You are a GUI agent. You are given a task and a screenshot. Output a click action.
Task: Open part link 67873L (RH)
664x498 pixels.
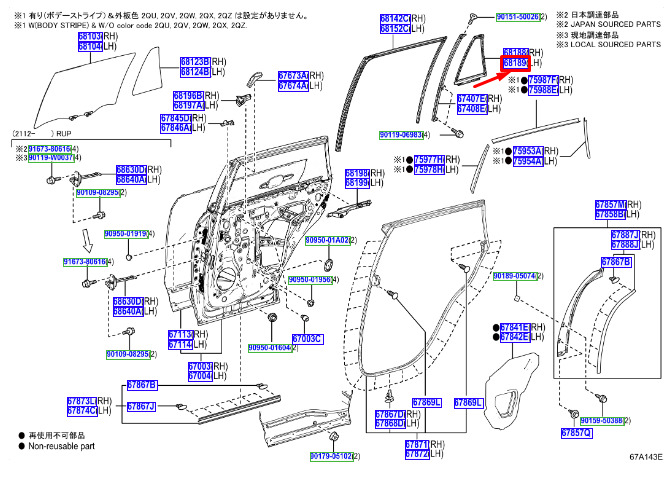pos(82,401)
